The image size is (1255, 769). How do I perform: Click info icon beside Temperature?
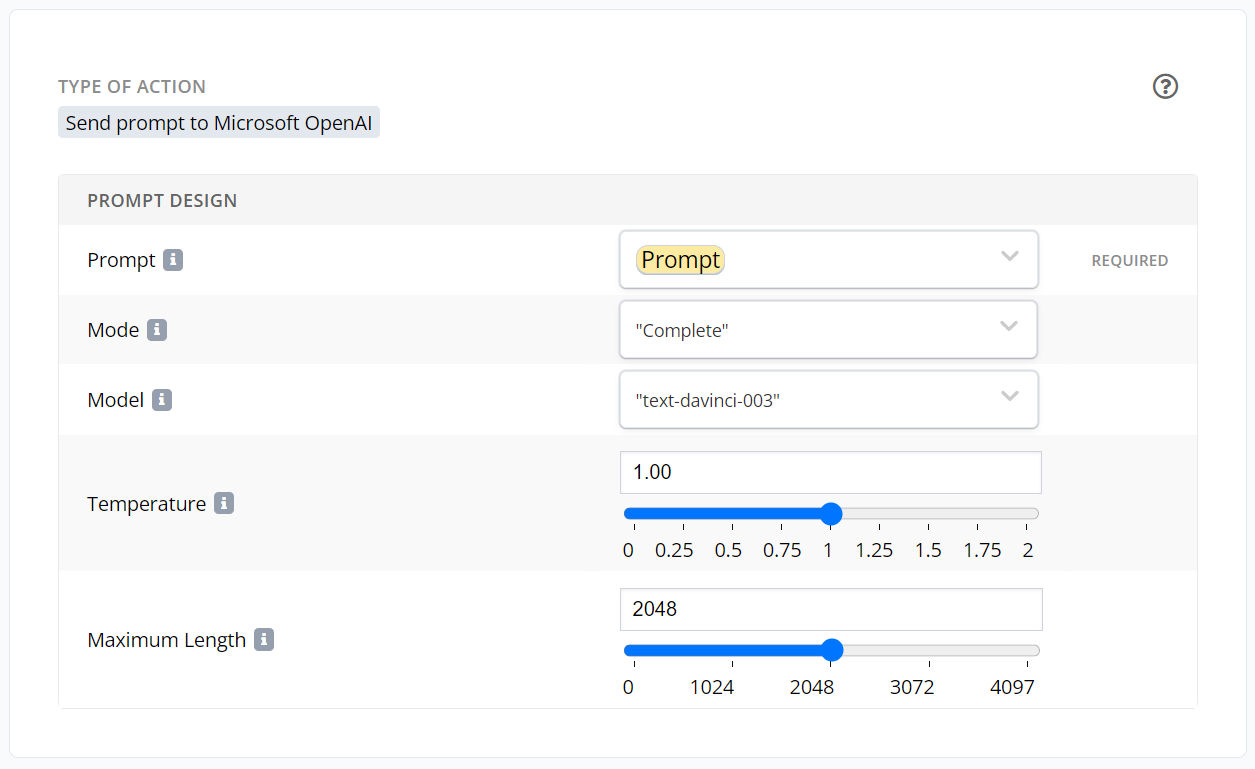click(224, 504)
